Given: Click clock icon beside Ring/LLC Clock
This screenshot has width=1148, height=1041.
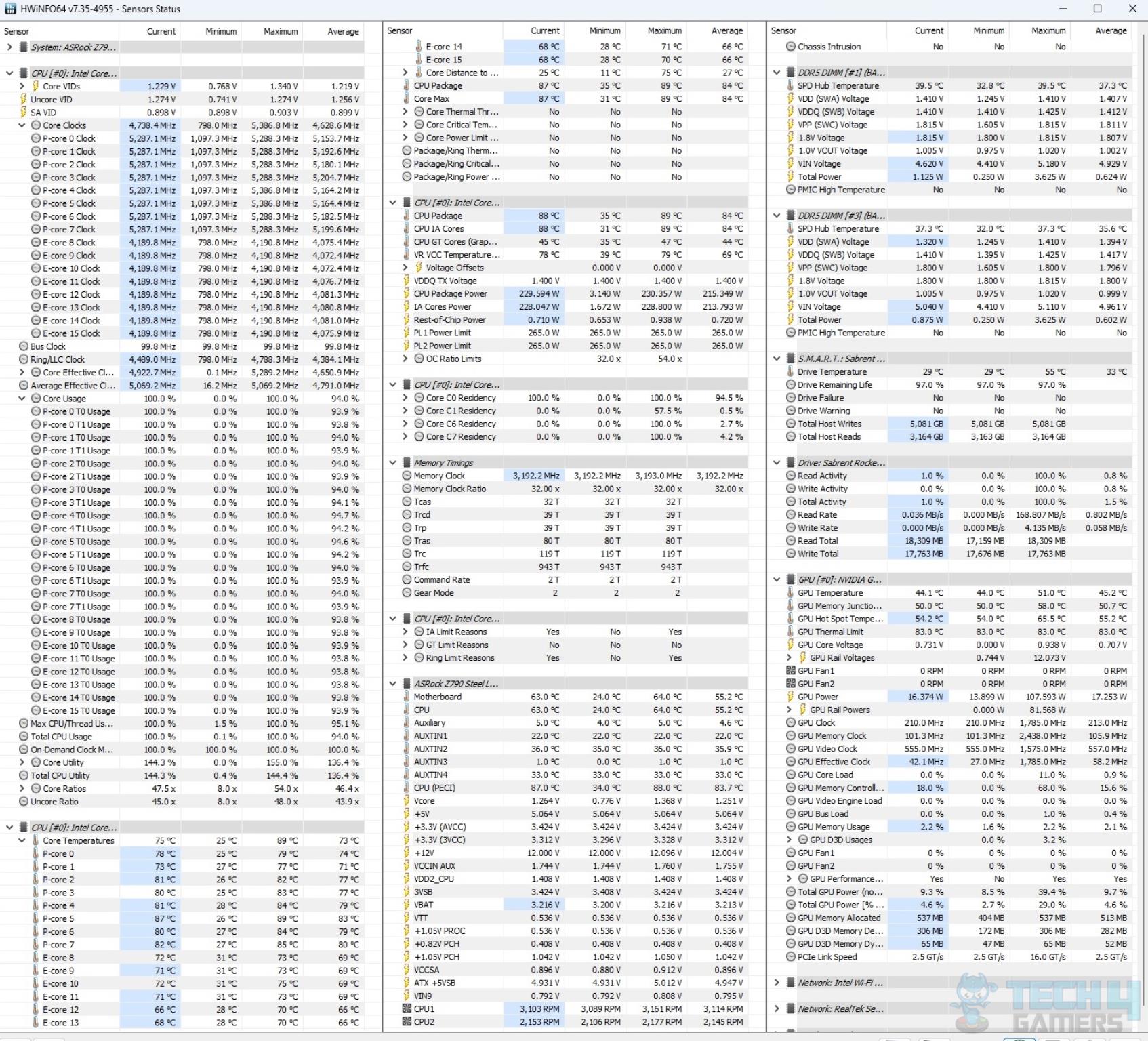Looking at the screenshot, I should (x=24, y=359).
